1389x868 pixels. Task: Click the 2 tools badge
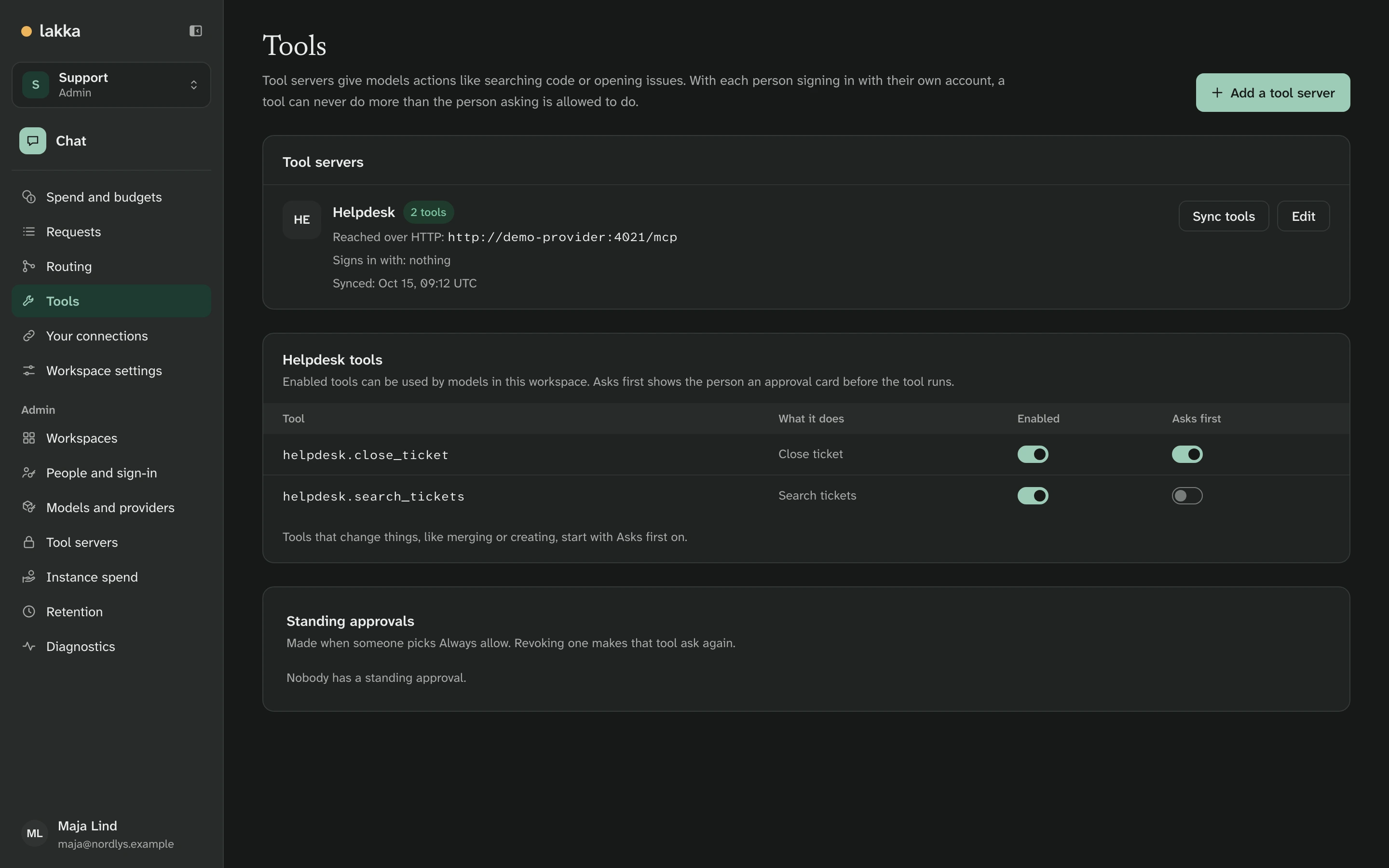click(428, 212)
